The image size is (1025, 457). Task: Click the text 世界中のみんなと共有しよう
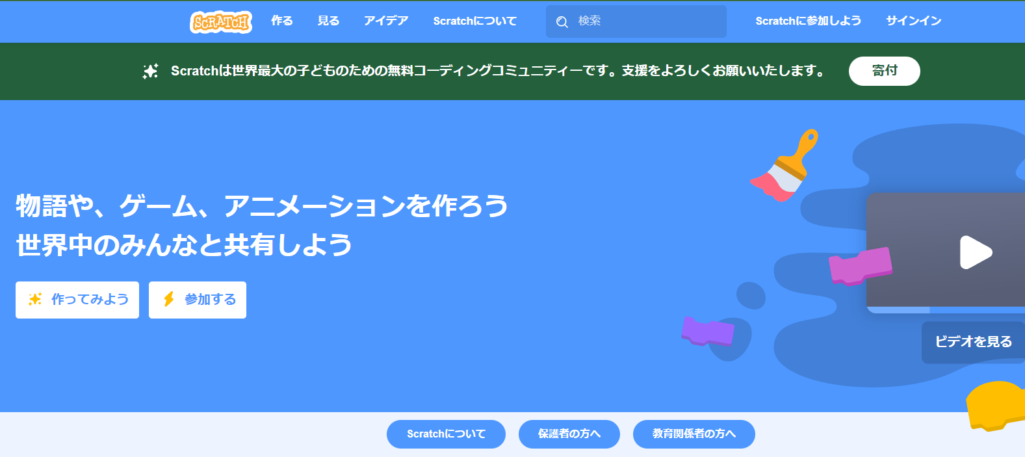coord(184,245)
